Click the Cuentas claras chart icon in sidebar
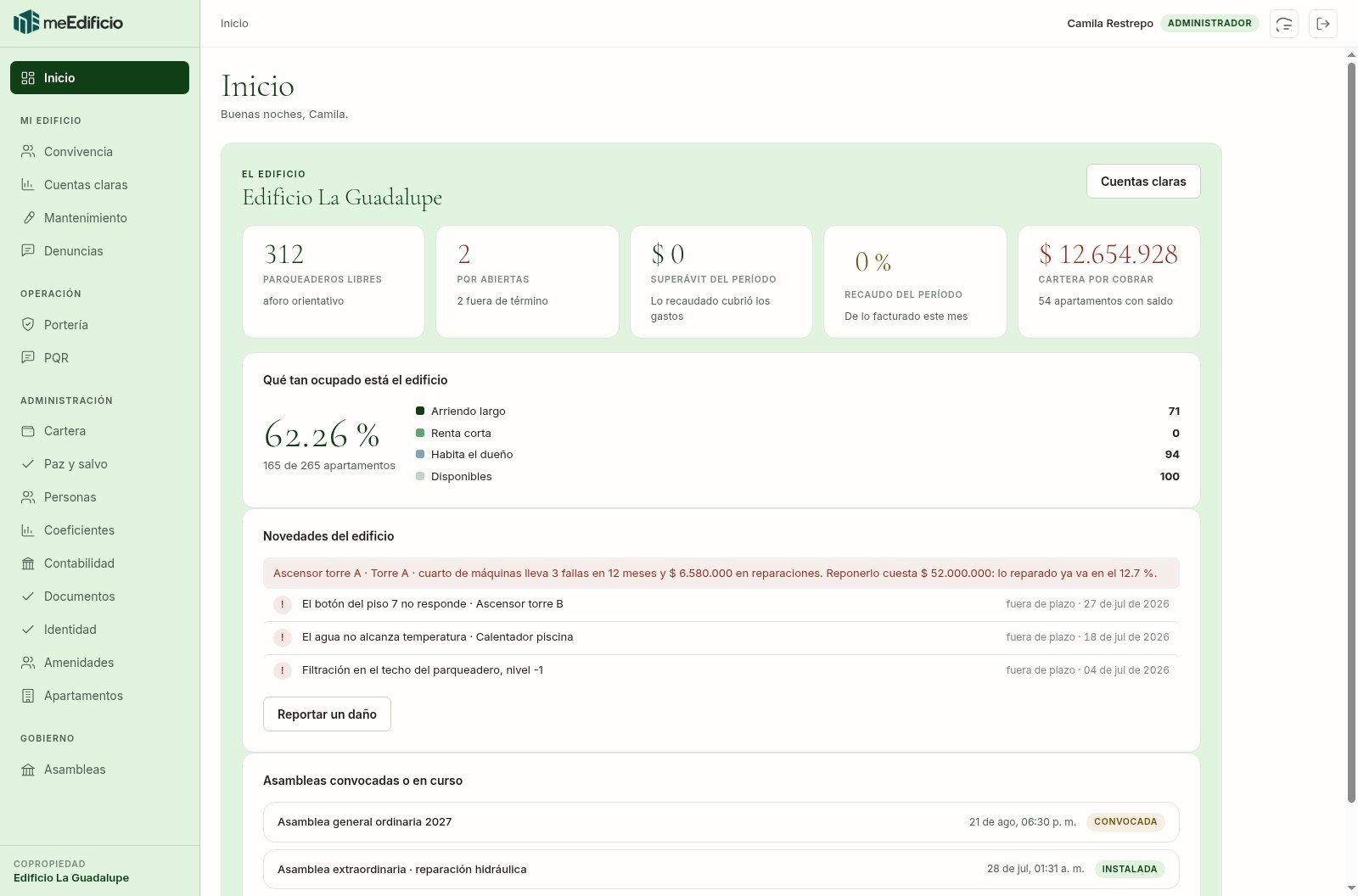 coord(28,185)
